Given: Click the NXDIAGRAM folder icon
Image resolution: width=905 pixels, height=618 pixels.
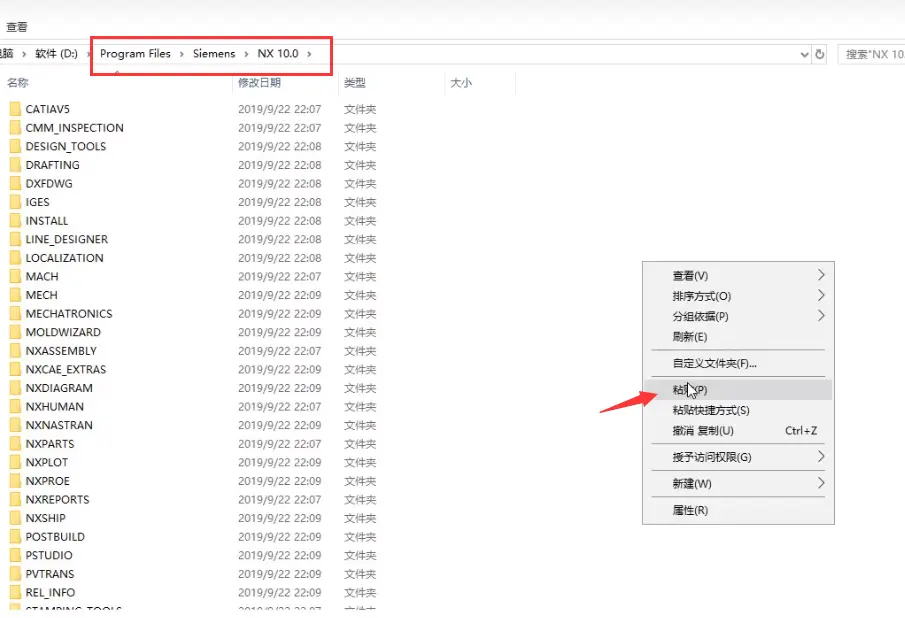Looking at the screenshot, I should point(16,388).
